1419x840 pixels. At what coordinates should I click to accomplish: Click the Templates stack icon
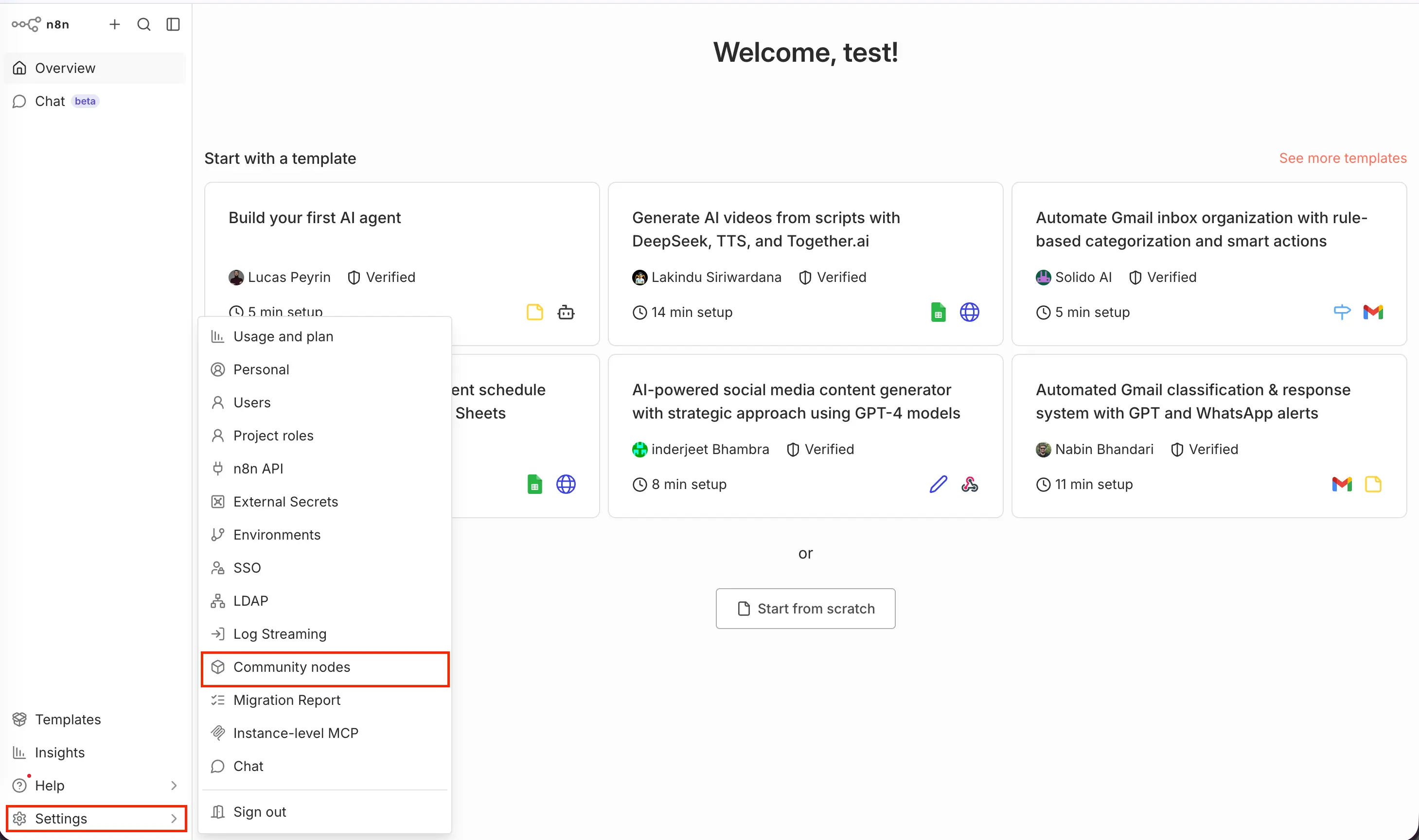click(x=20, y=719)
